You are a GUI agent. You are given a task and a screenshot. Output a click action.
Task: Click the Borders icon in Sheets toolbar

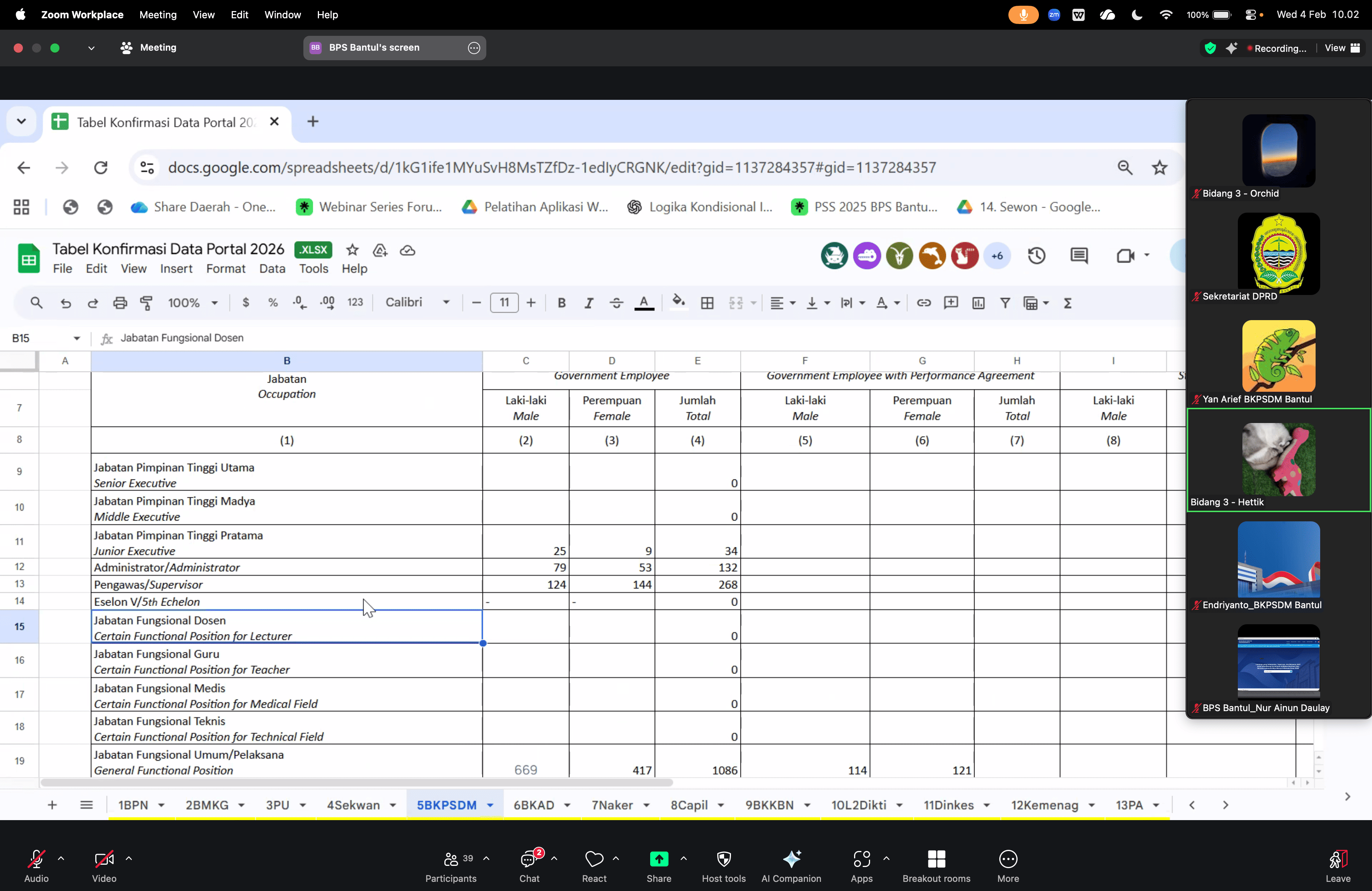coord(707,303)
